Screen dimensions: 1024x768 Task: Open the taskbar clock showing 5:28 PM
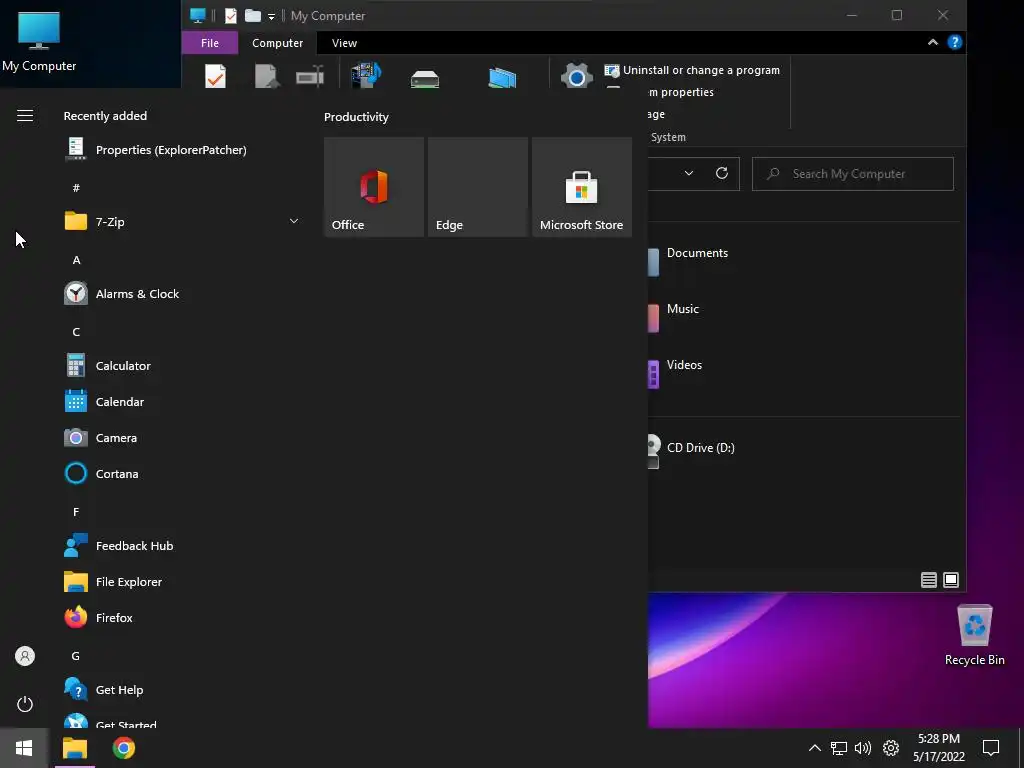tap(938, 748)
